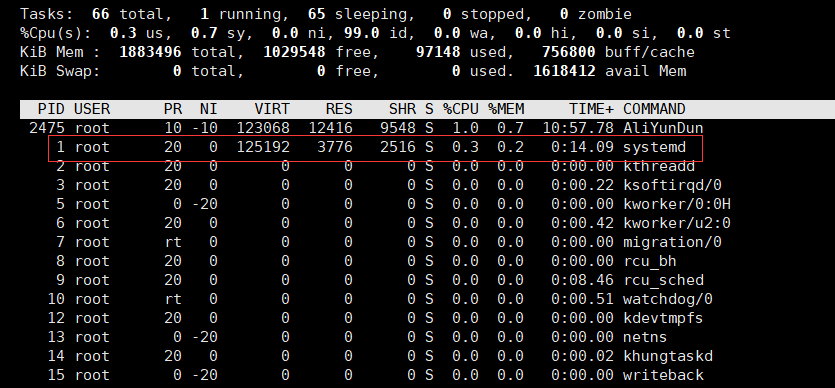Click the 0 zombie count
835x388 pixels.
pyautogui.click(x=564, y=14)
